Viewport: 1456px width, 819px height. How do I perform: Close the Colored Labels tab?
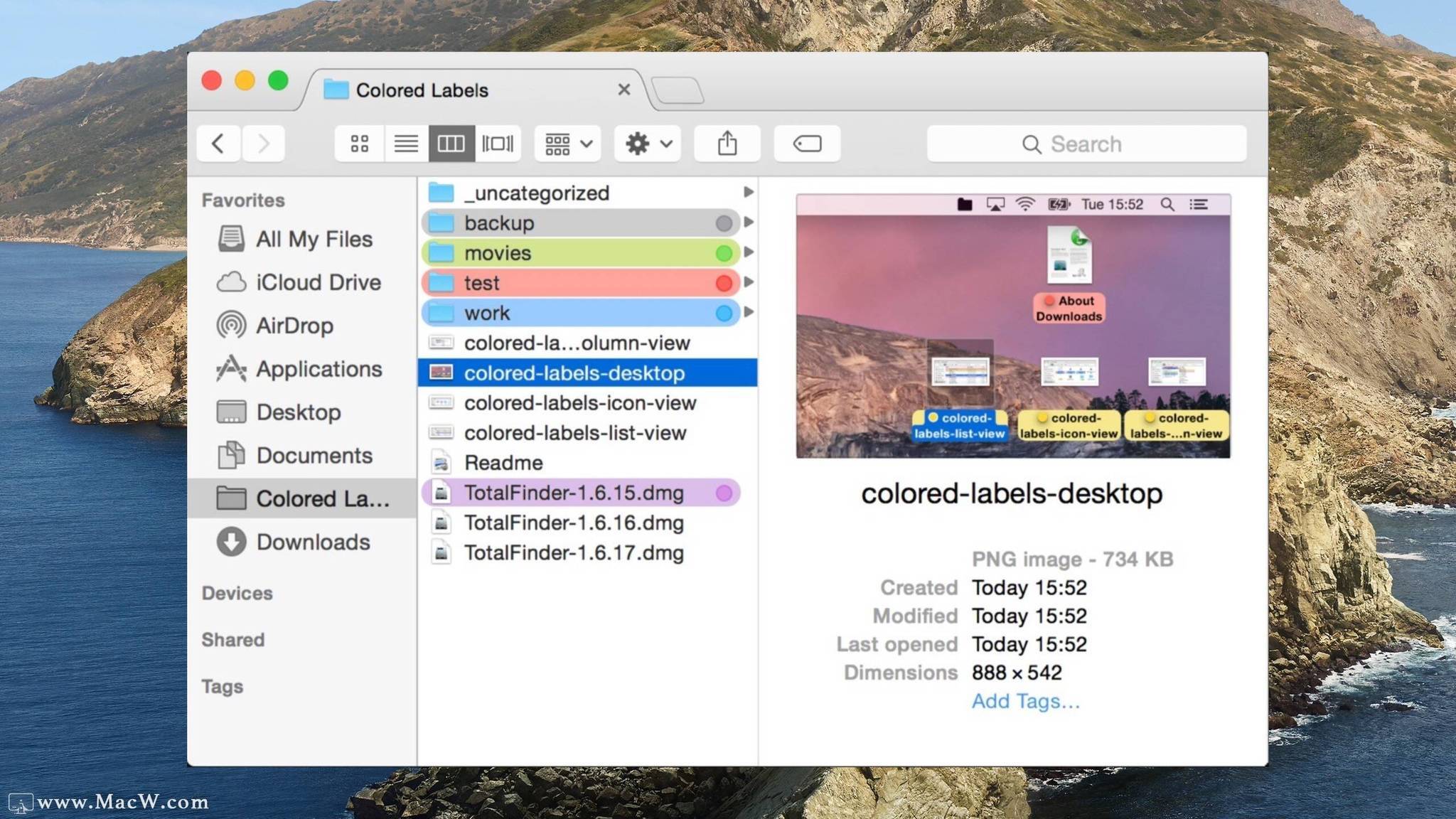point(624,90)
